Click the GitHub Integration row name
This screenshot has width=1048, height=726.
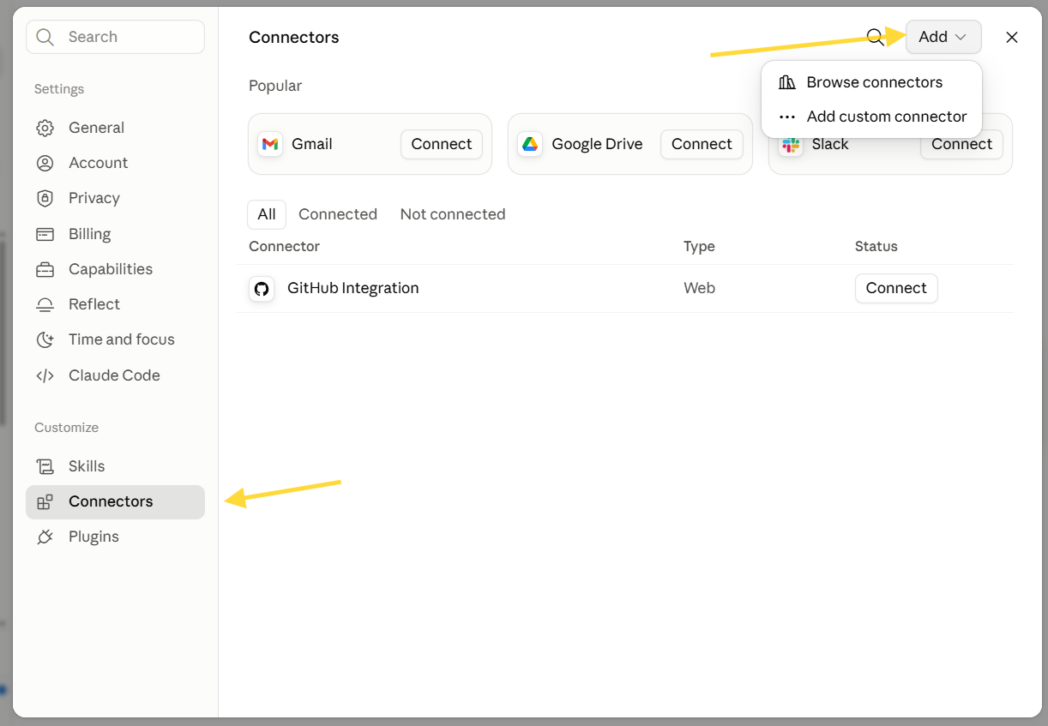point(353,288)
